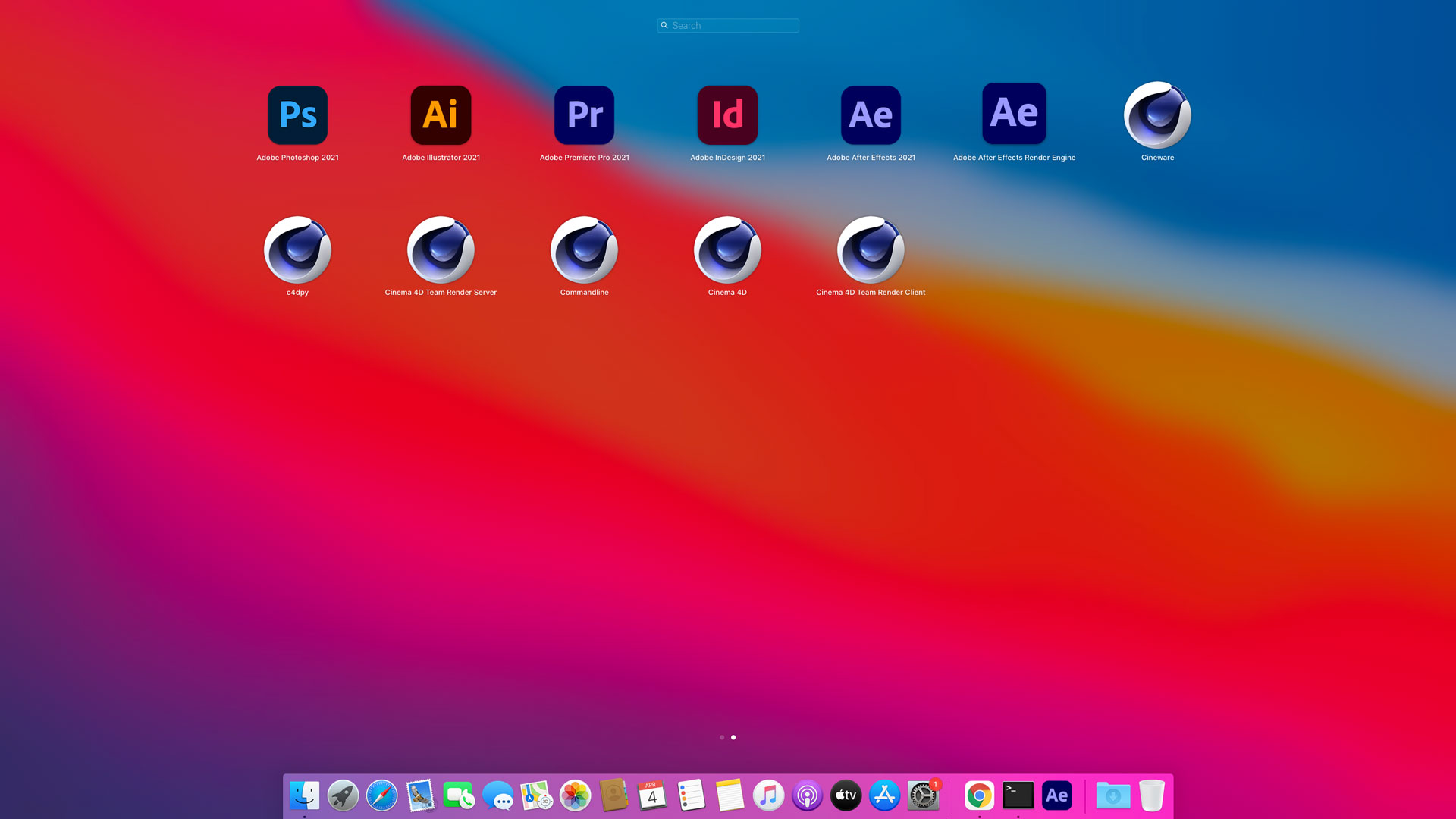Screen dimensions: 1456x819
Task: Open App Store from the Dock
Action: 884,795
